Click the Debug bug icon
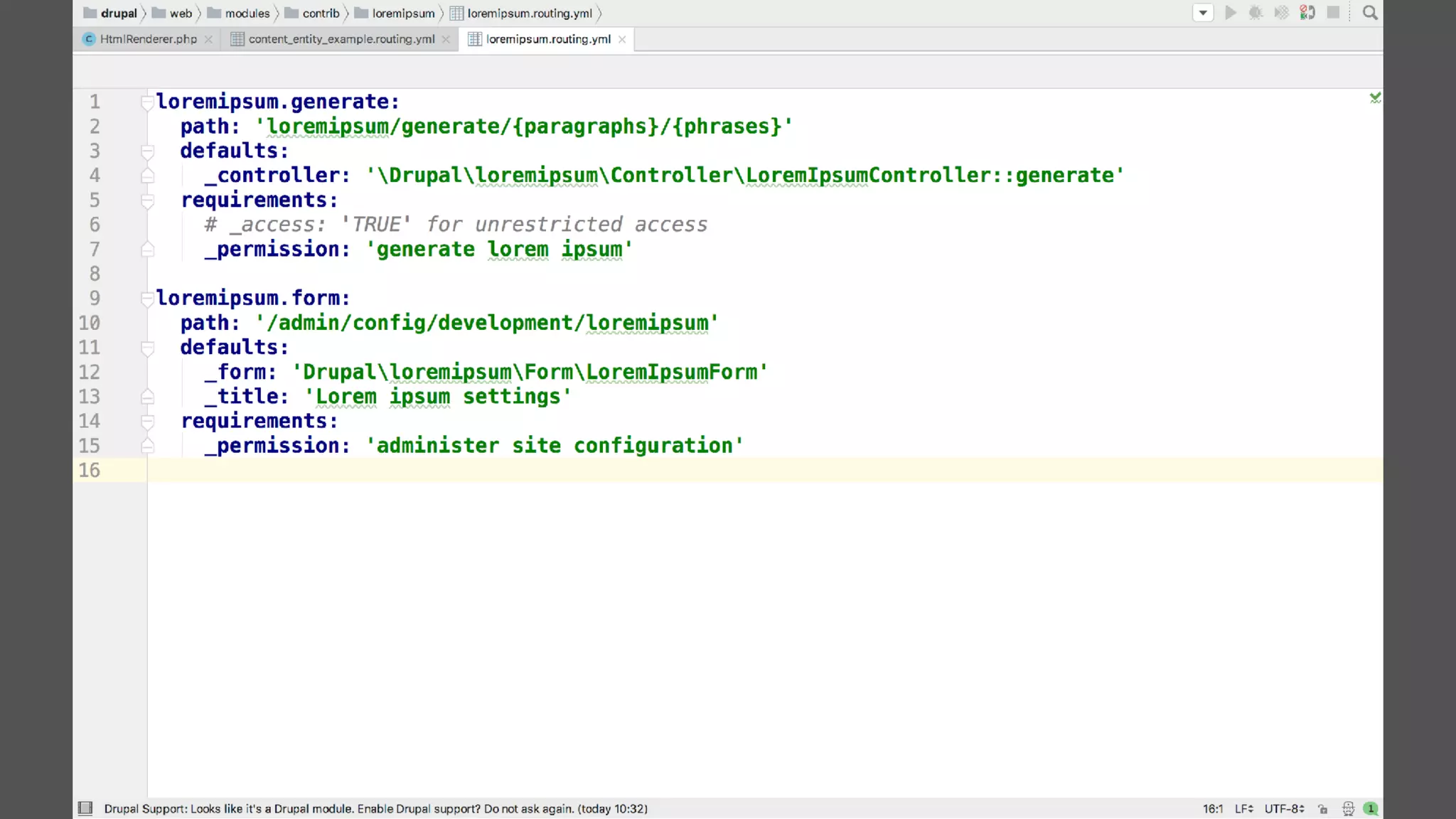 tap(1256, 13)
